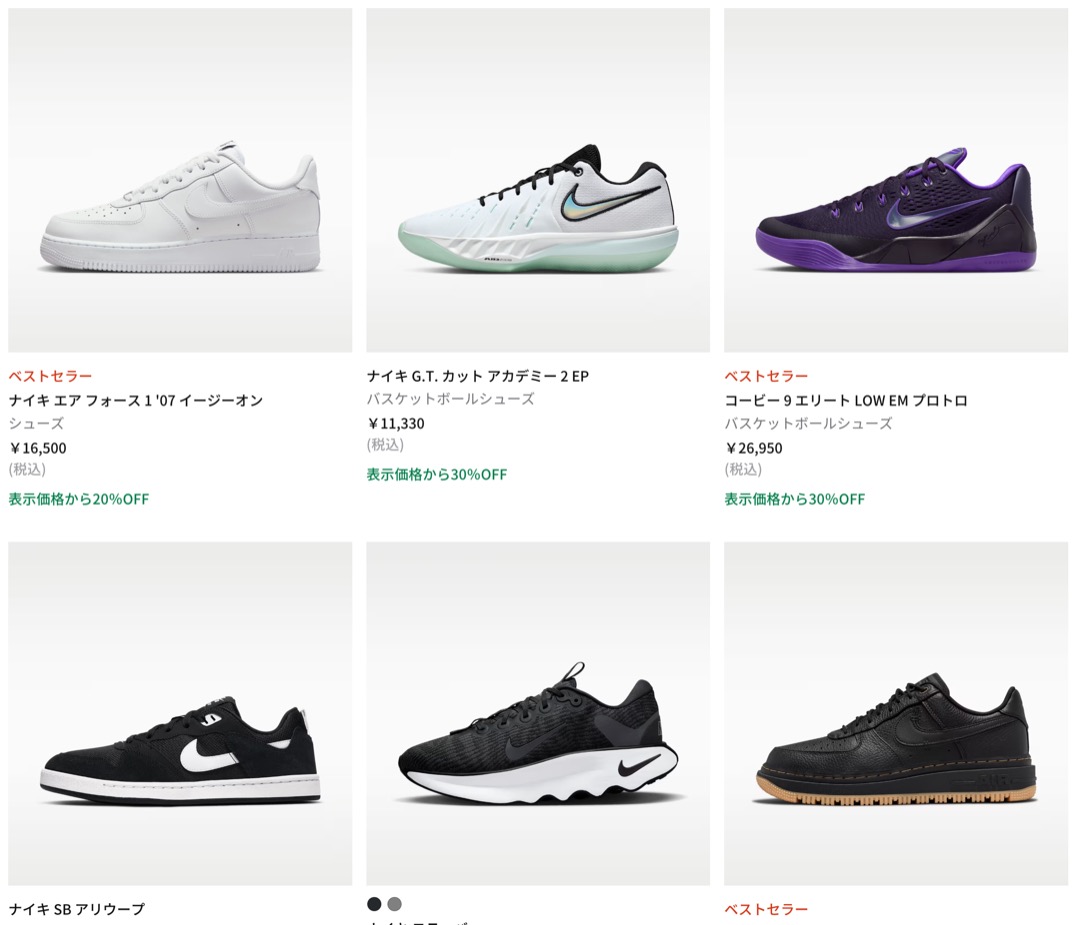Image resolution: width=1080 pixels, height=925 pixels.
Task: Click the ナイキ エア フォース 1 '07 イージーオン title
Action: pos(136,400)
